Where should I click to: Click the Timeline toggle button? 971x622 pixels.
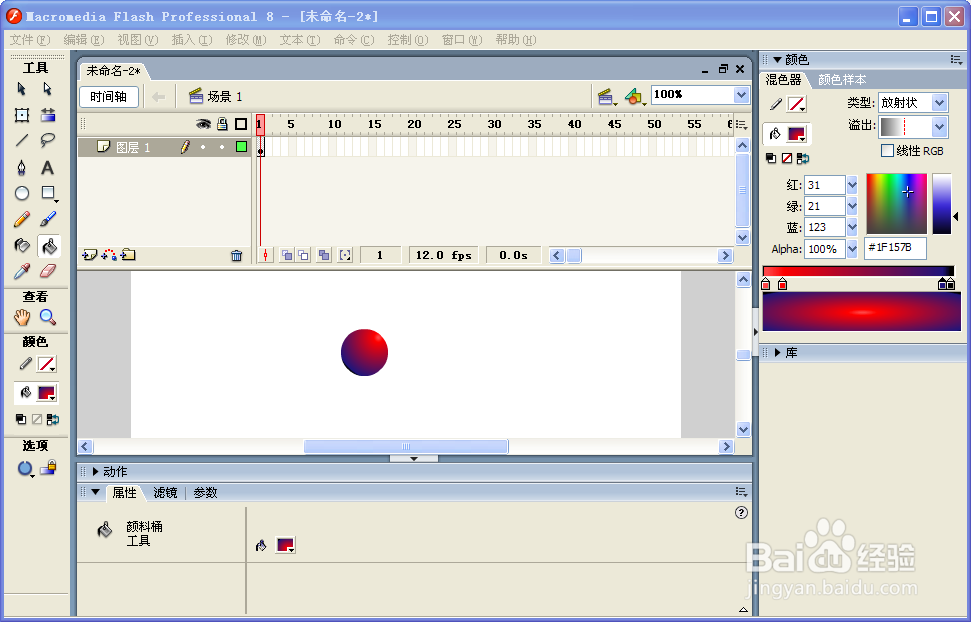tap(109, 97)
